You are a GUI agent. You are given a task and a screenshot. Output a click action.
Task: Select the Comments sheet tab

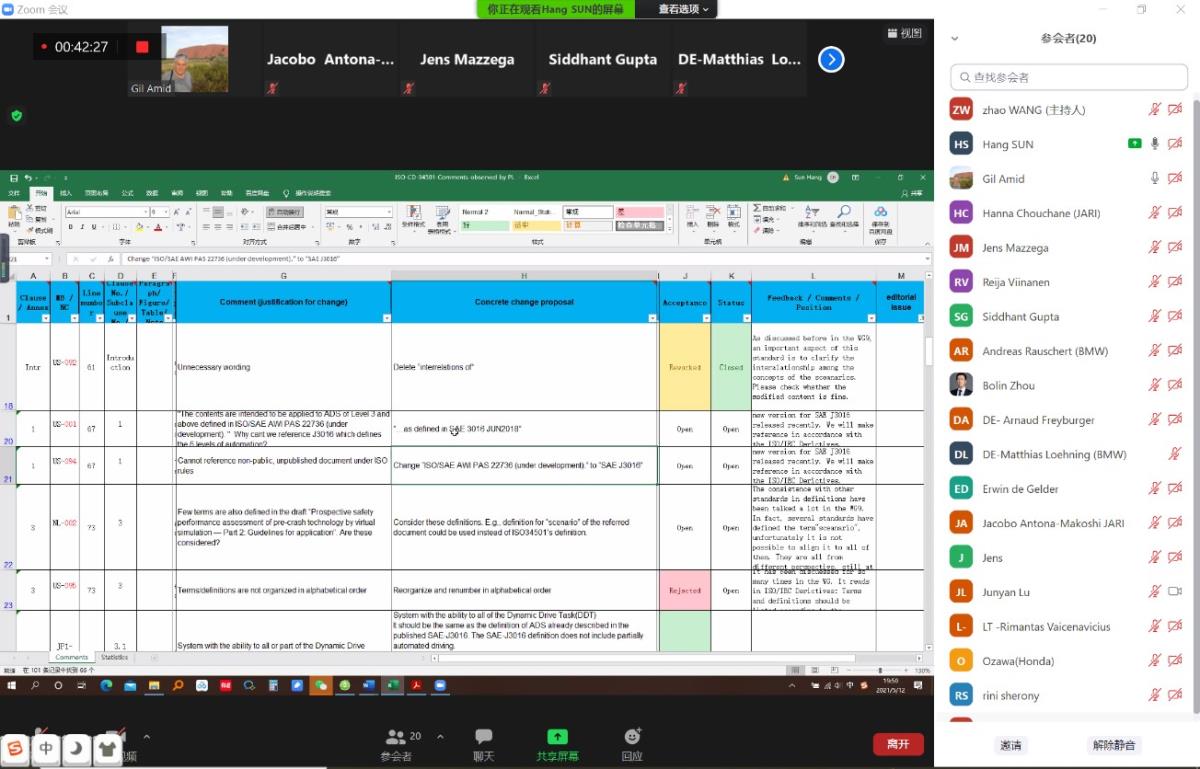coord(71,658)
